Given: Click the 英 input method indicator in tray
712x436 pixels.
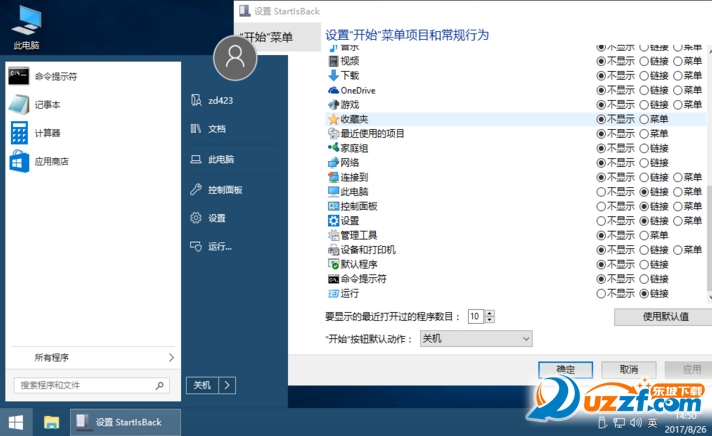Looking at the screenshot, I should [x=653, y=423].
